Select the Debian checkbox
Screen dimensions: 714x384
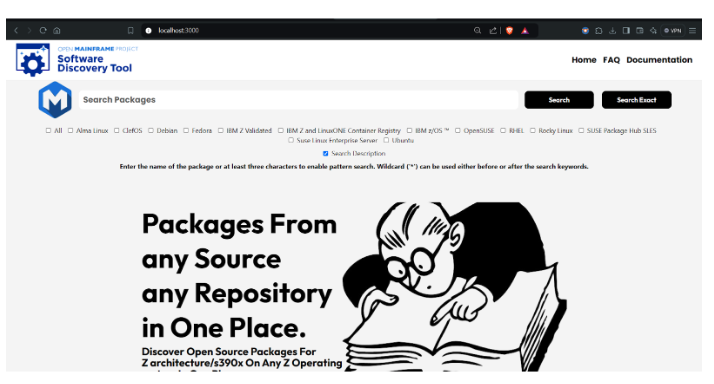coord(151,131)
